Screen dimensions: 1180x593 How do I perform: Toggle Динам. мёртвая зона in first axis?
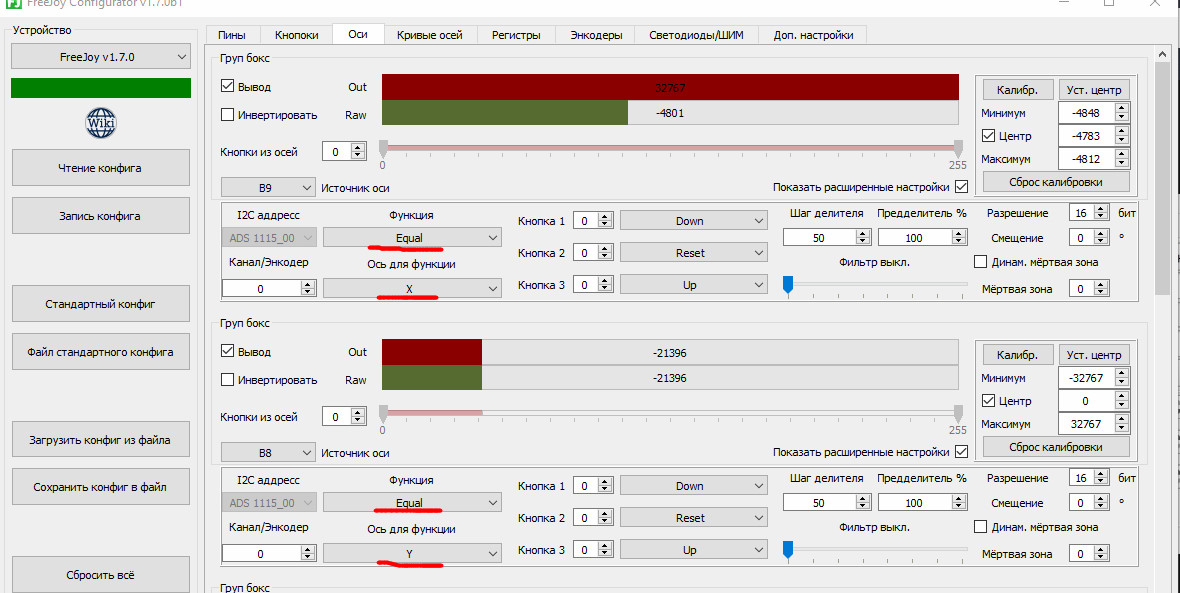[x=980, y=262]
